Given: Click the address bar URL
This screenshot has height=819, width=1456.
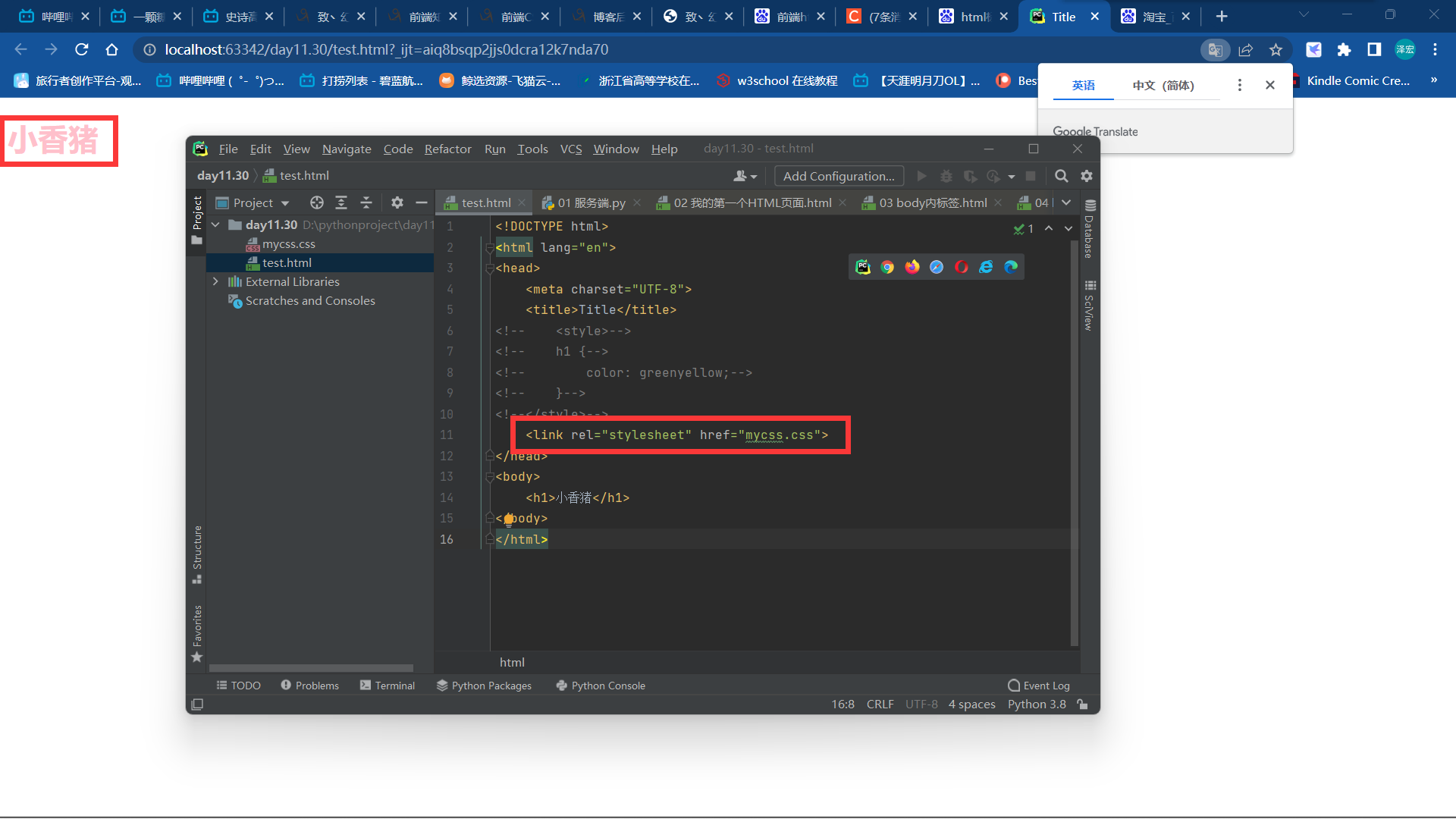Looking at the screenshot, I should [x=386, y=49].
